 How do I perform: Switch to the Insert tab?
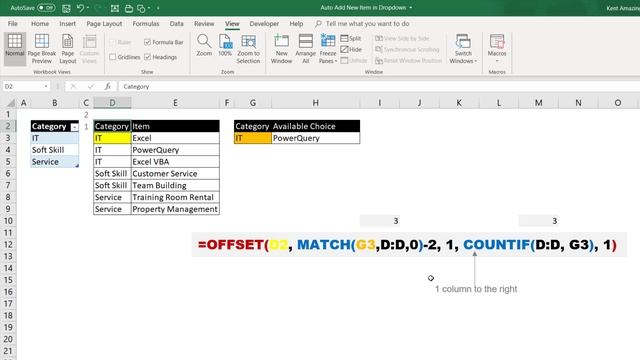67,24
